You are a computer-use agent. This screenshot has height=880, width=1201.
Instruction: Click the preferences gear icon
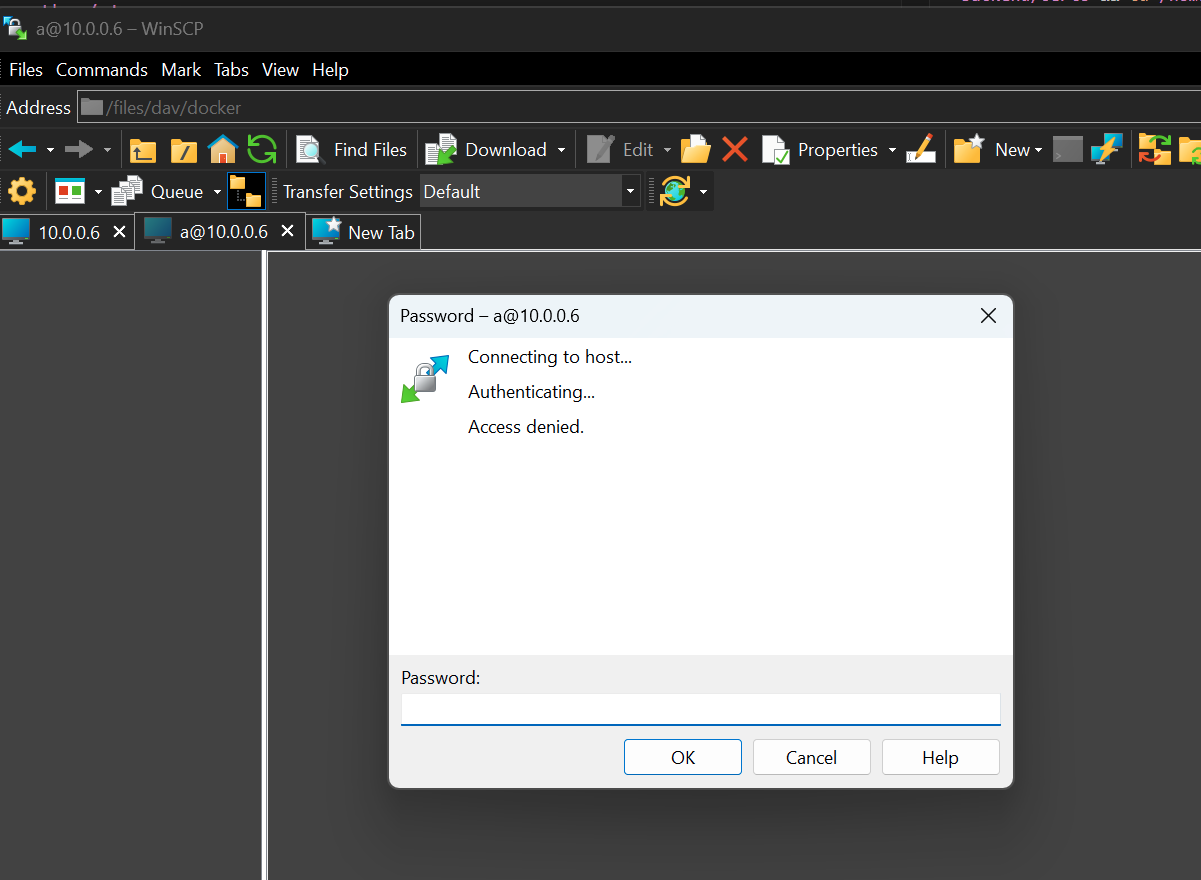[x=21, y=191]
